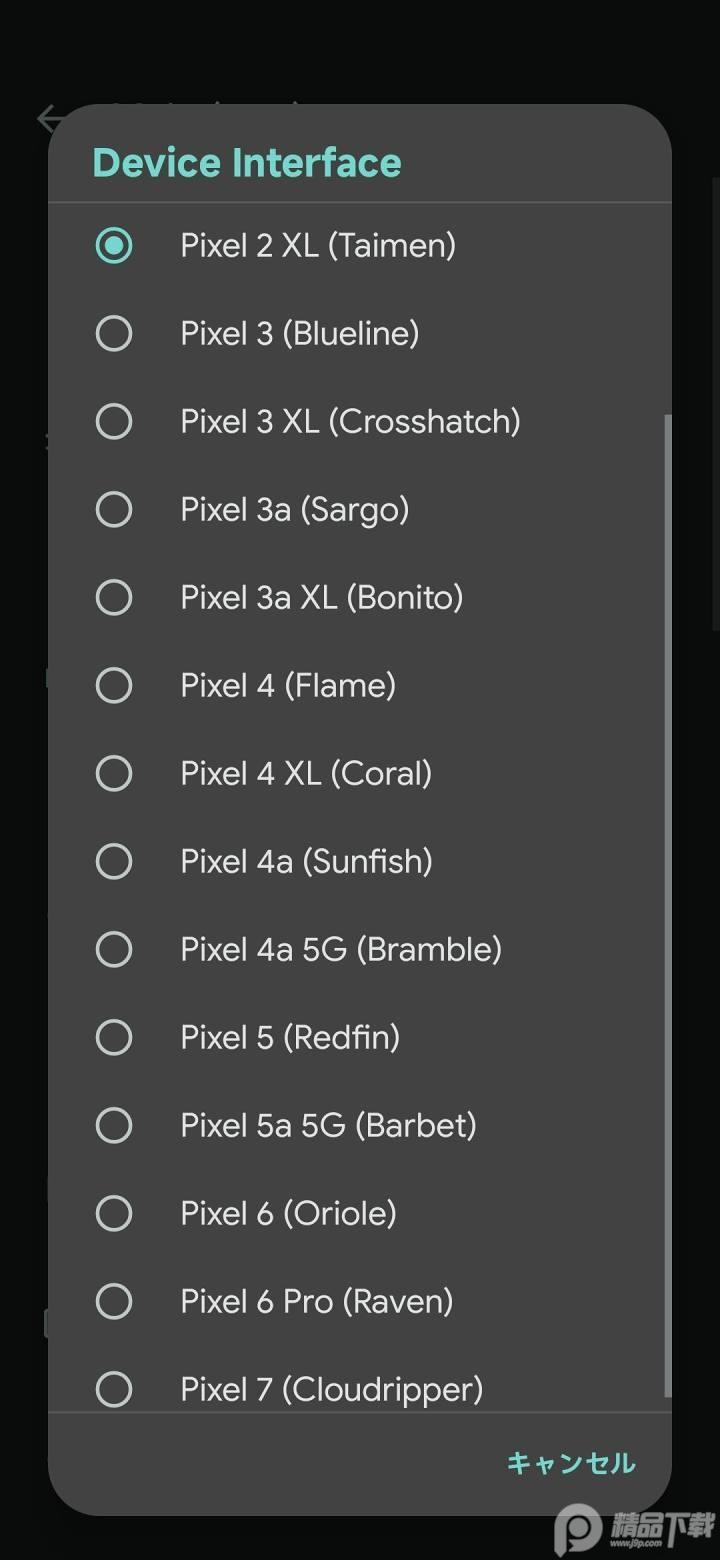Enable Pixel 3a XL (Bonito) radio button
This screenshot has width=720, height=1560.
(113, 597)
